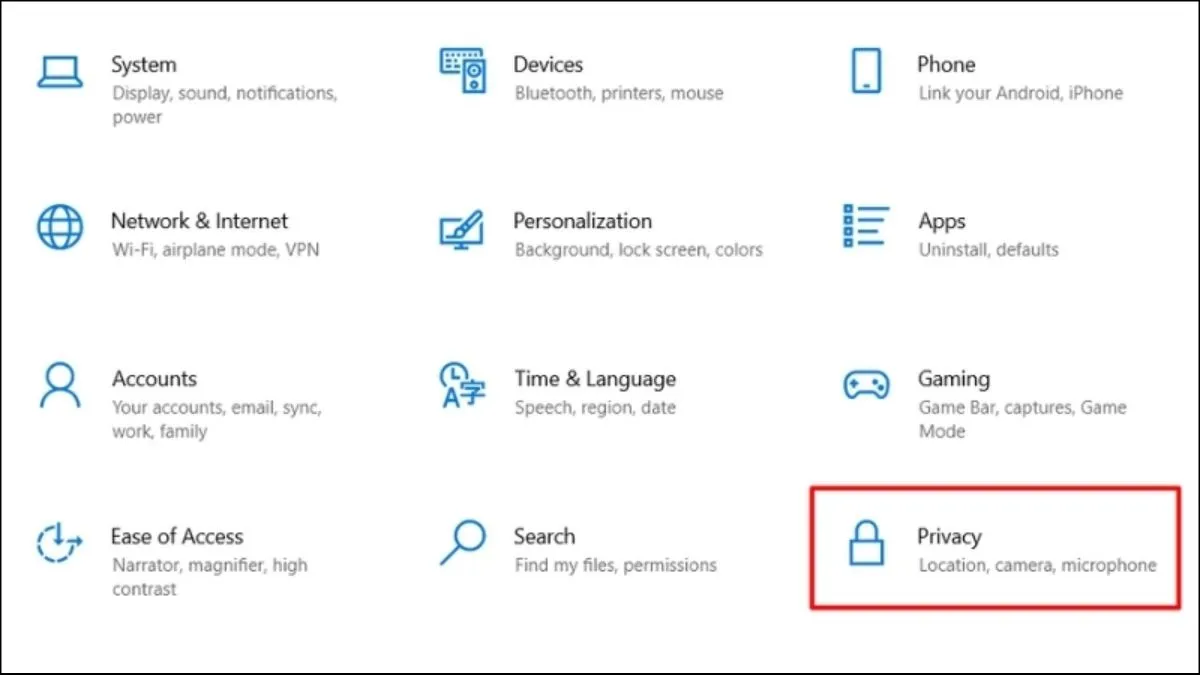Select the Gaming category heading
Image resolution: width=1200 pixels, height=675 pixels.
954,379
